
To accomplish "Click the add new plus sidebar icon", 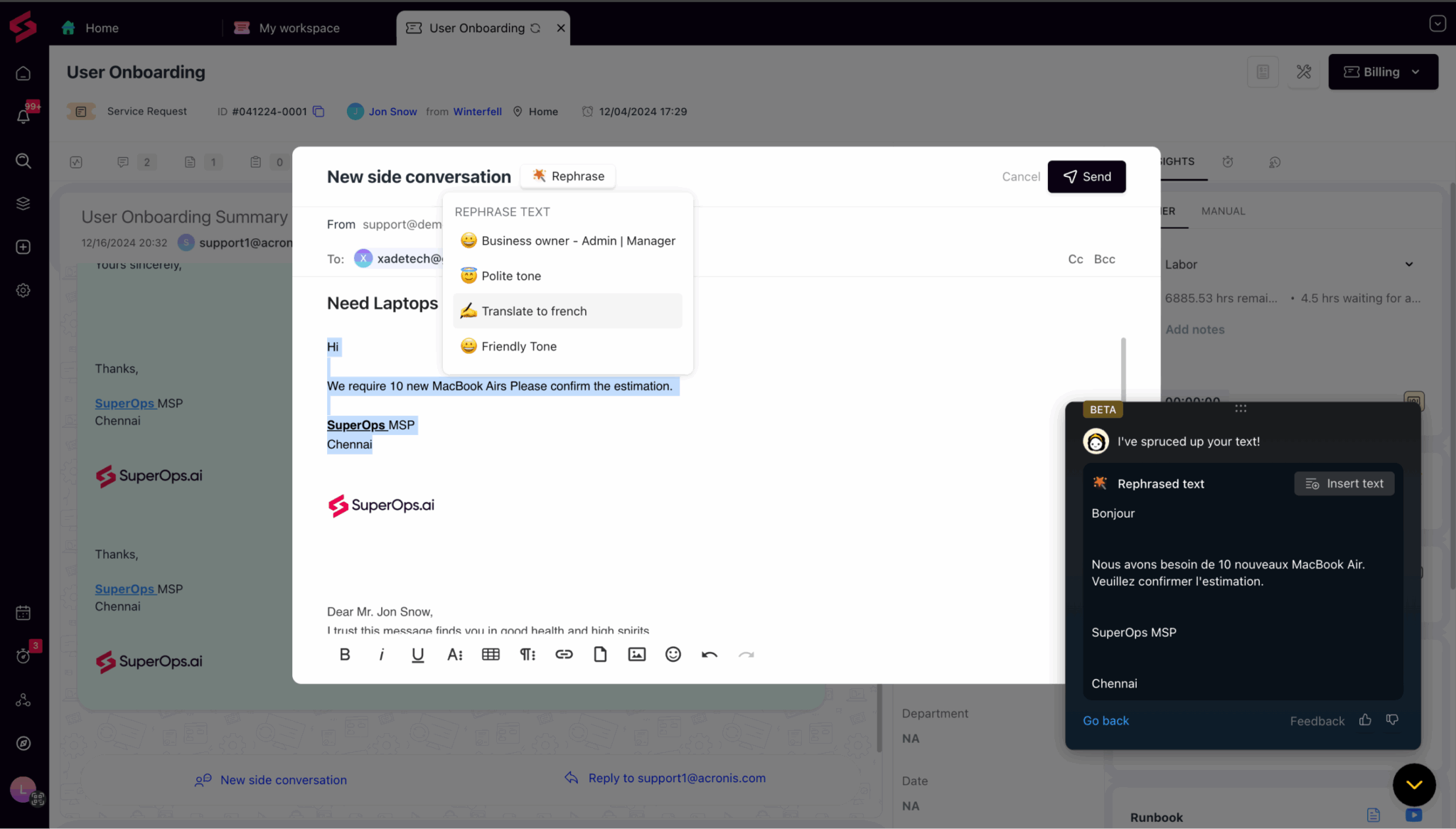I will pyautogui.click(x=23, y=247).
